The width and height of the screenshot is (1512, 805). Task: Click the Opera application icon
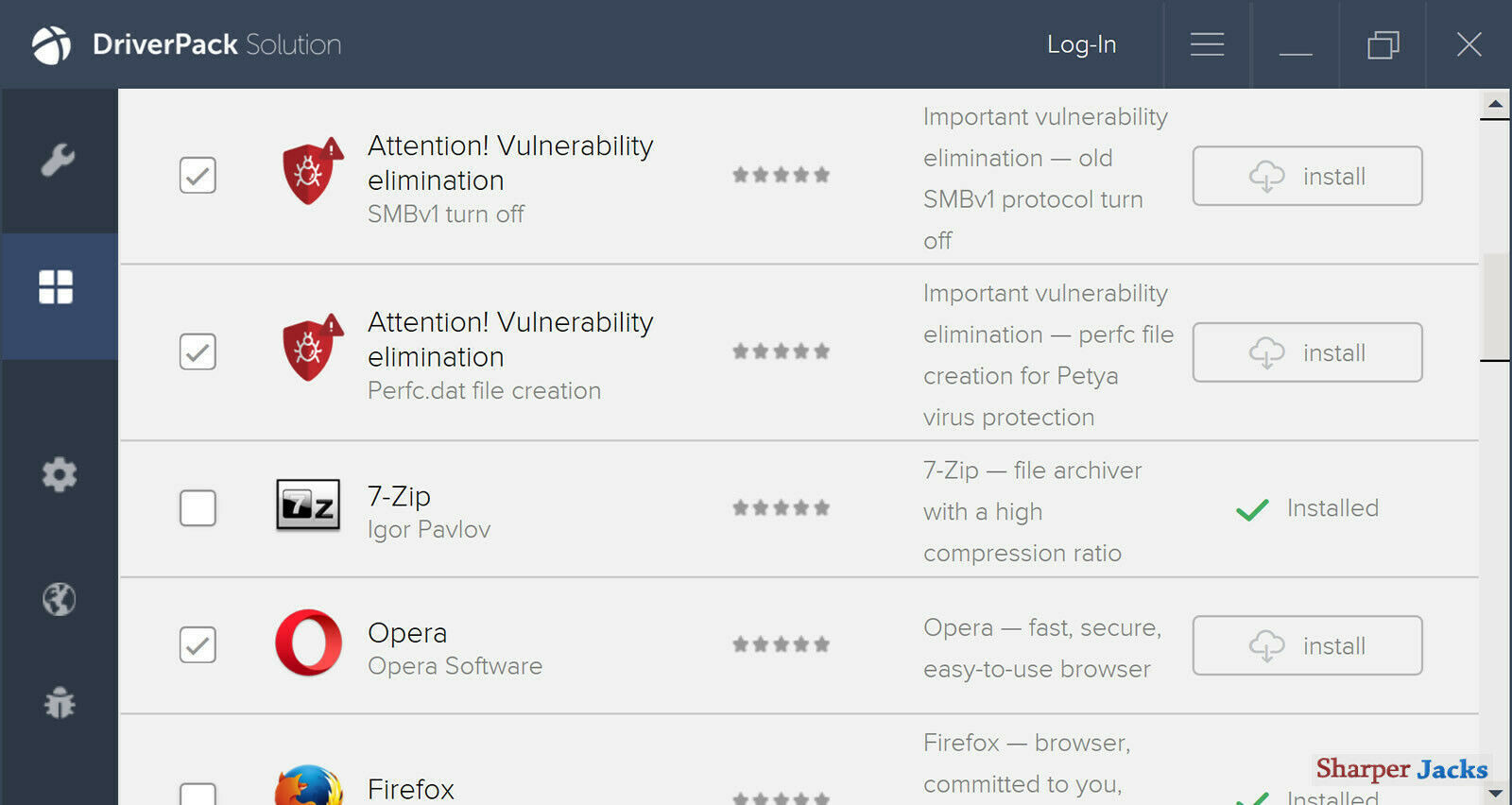308,643
